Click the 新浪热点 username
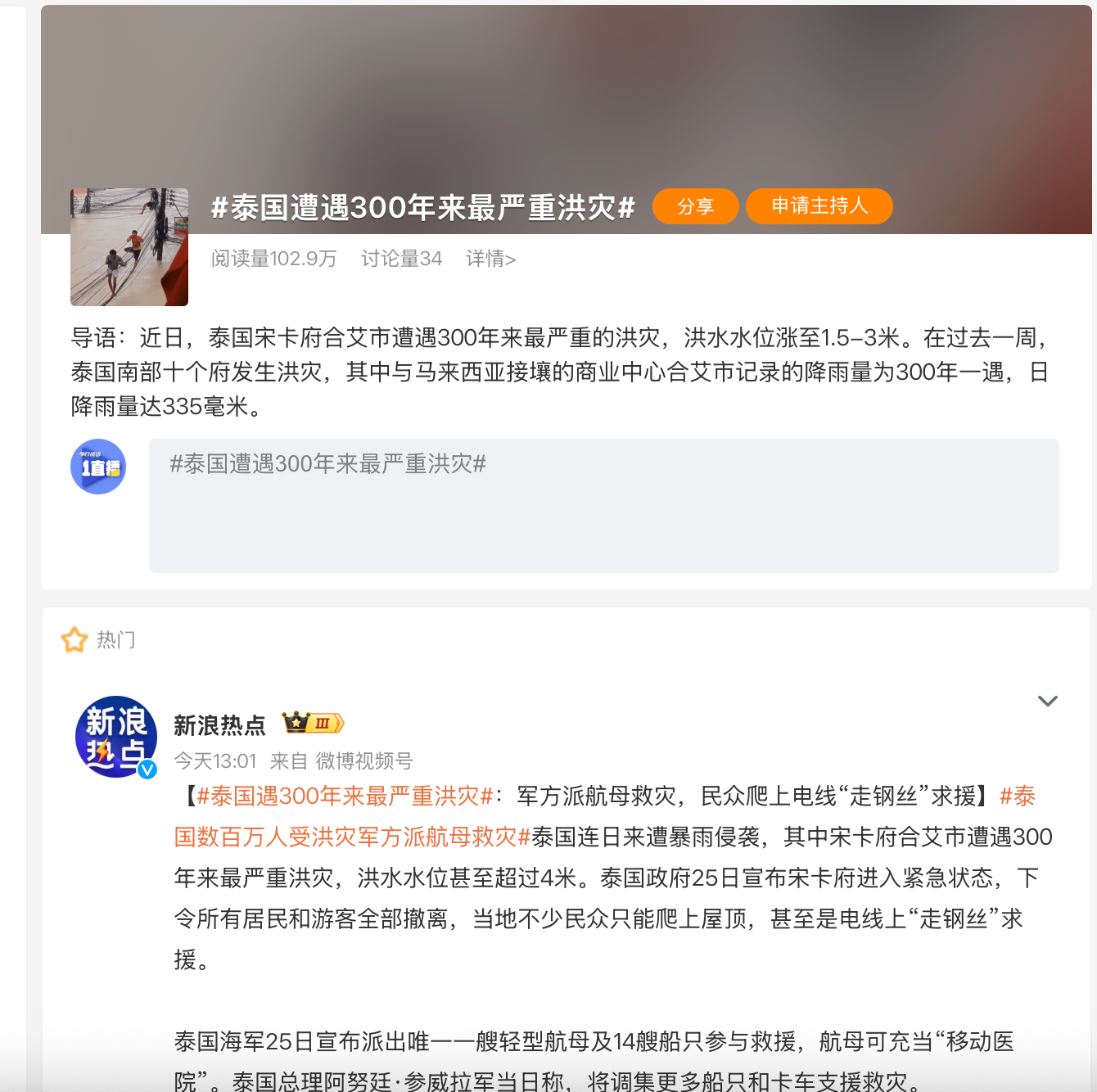Screen dimensions: 1097x1092 (x=219, y=725)
